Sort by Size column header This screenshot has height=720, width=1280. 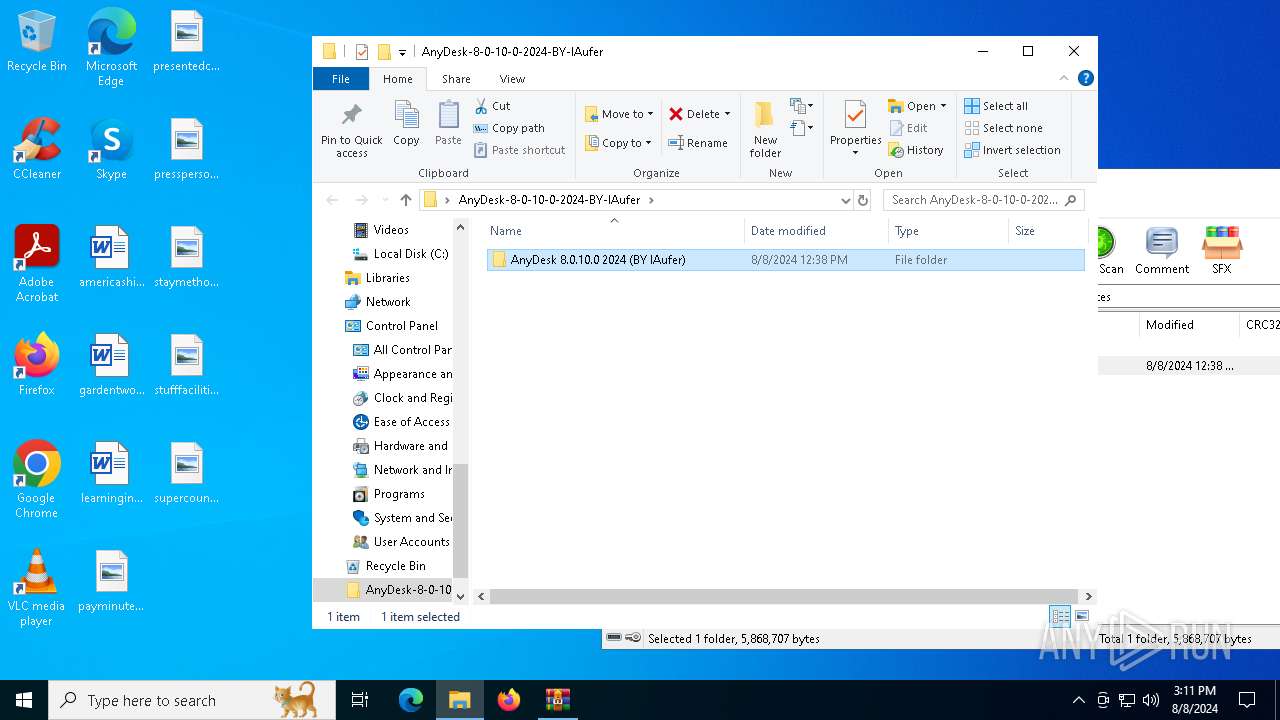1047,231
